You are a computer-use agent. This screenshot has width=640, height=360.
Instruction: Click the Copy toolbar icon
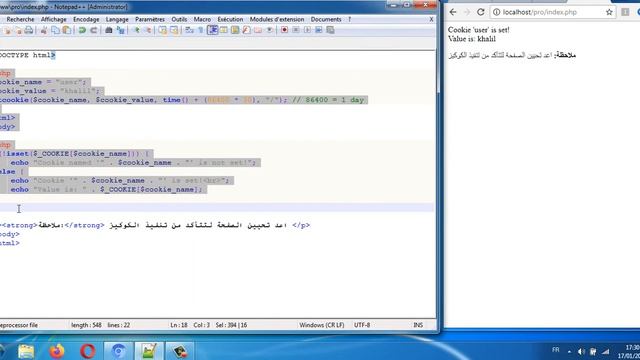tap(55, 30)
